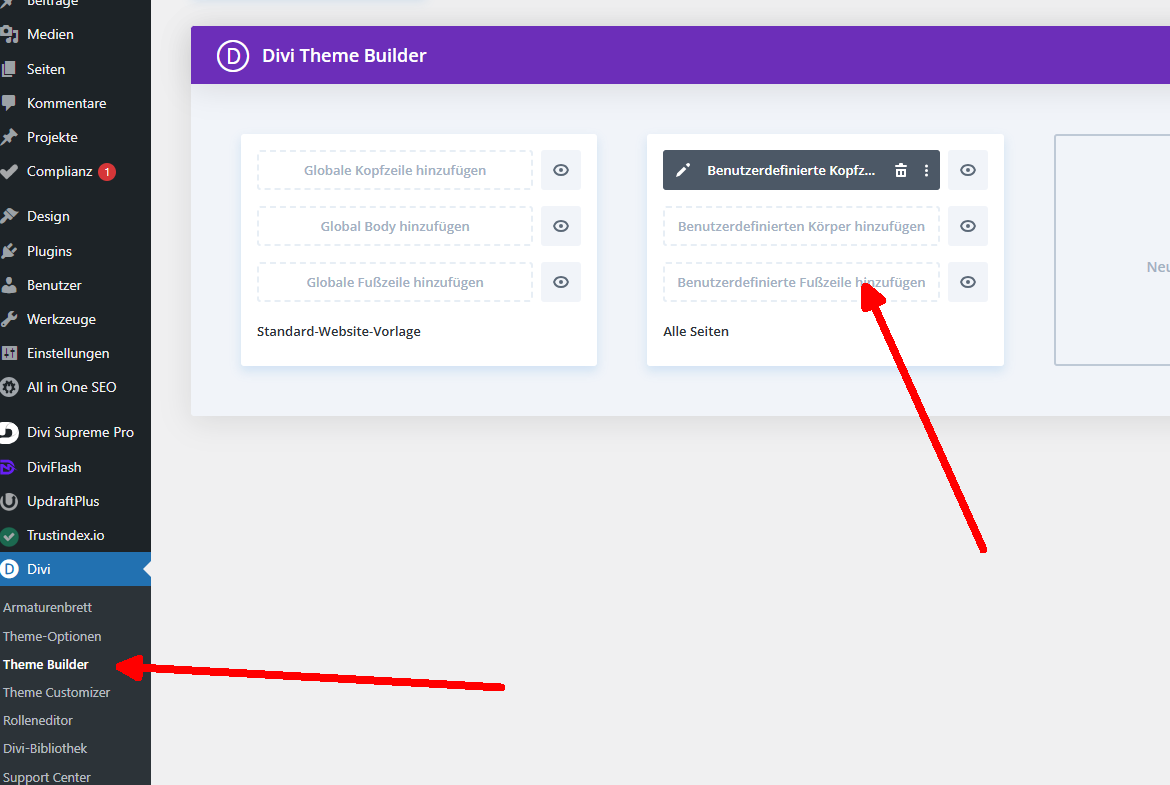Click the Standard-Website-Vorlage template label

pos(339,331)
